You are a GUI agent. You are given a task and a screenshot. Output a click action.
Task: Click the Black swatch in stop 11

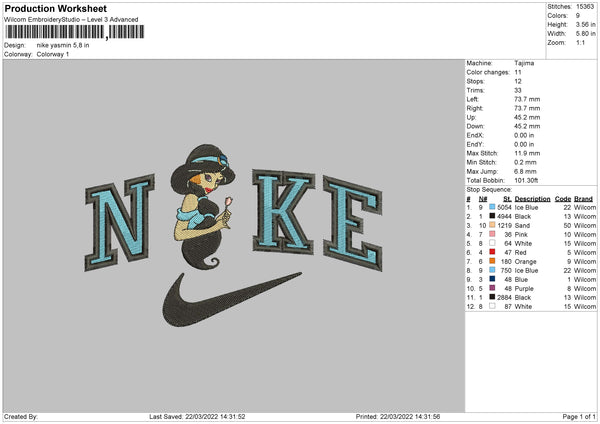492,297
